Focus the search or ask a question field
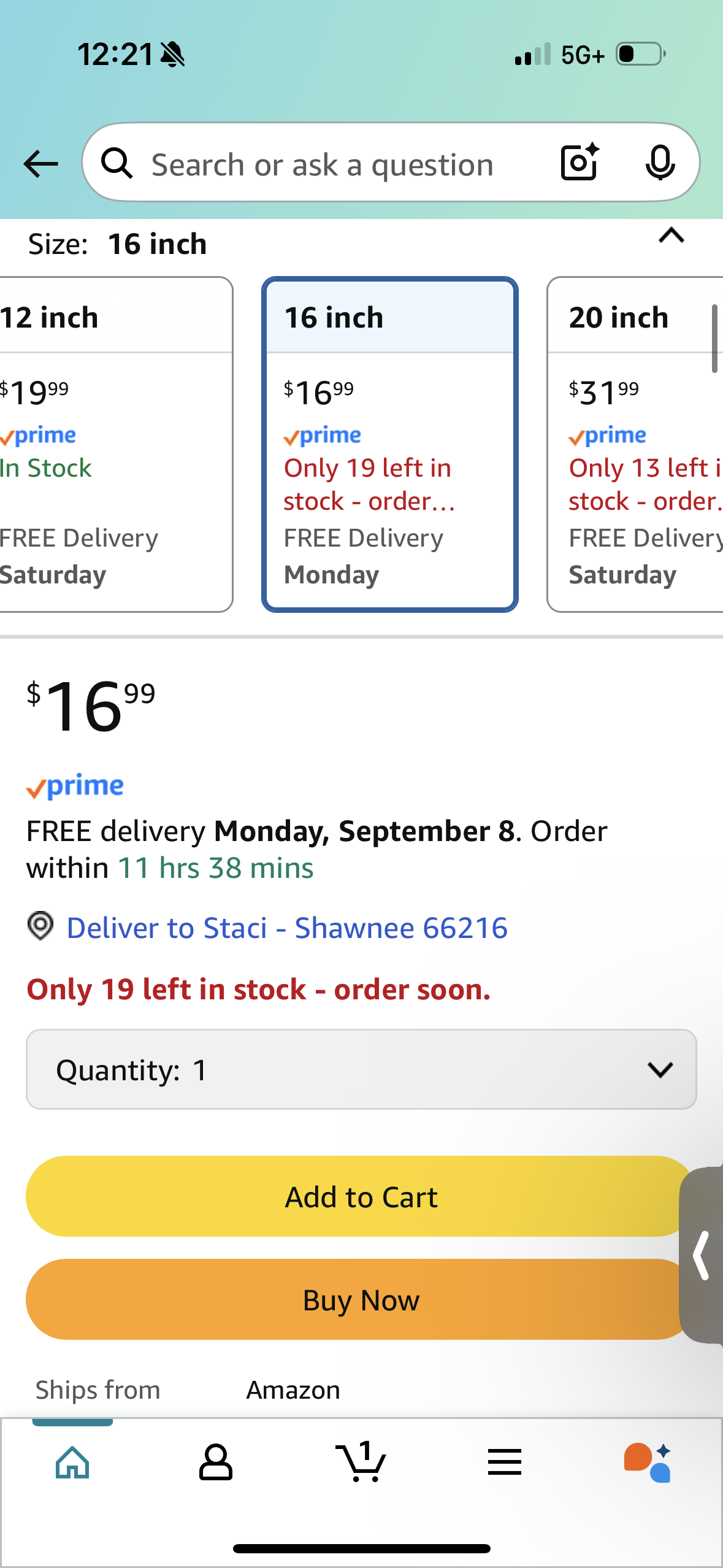 pos(323,164)
